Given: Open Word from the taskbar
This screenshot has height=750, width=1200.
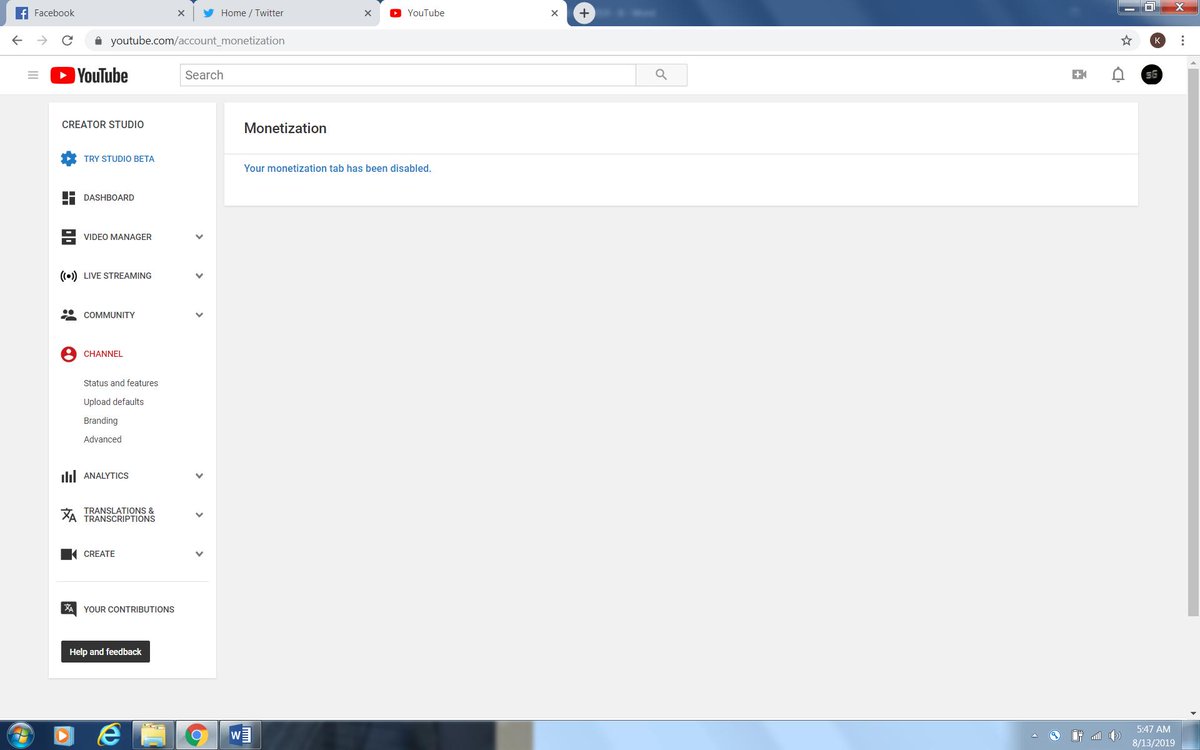Looking at the screenshot, I should (x=240, y=735).
